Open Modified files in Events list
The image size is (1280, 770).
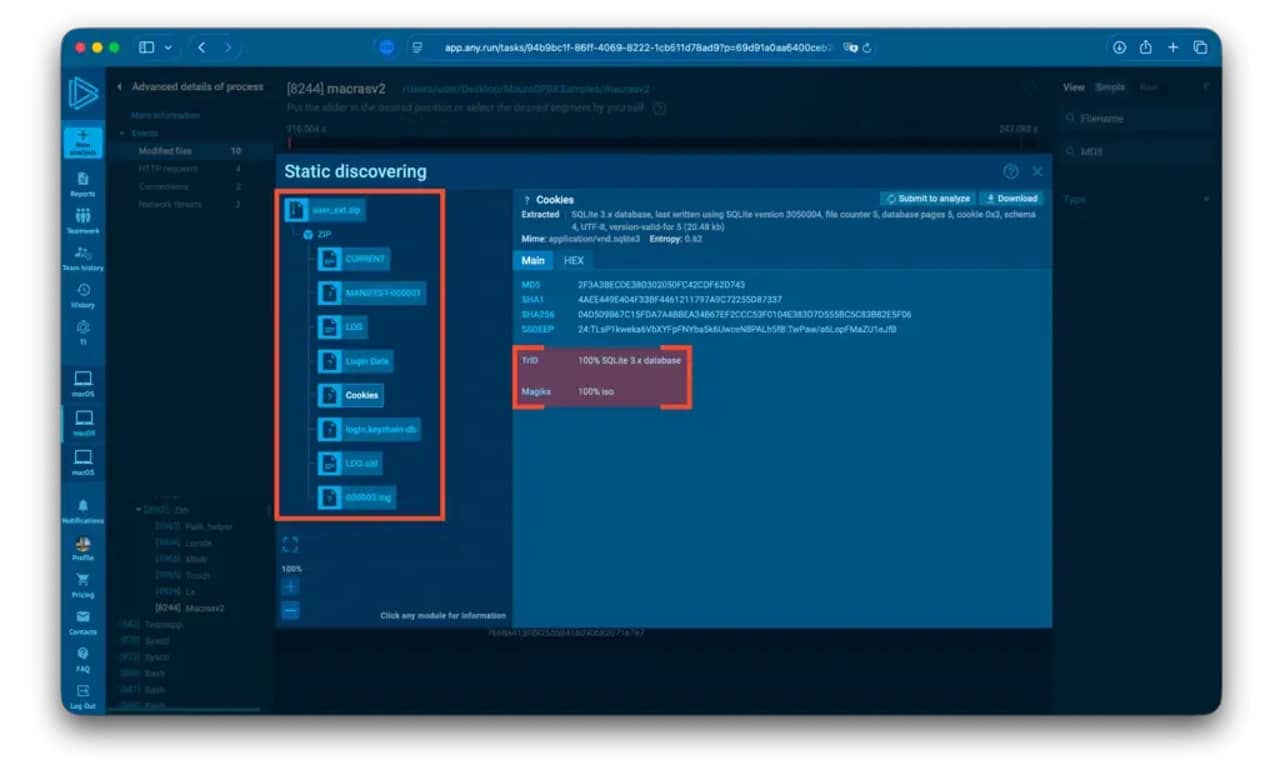point(166,152)
